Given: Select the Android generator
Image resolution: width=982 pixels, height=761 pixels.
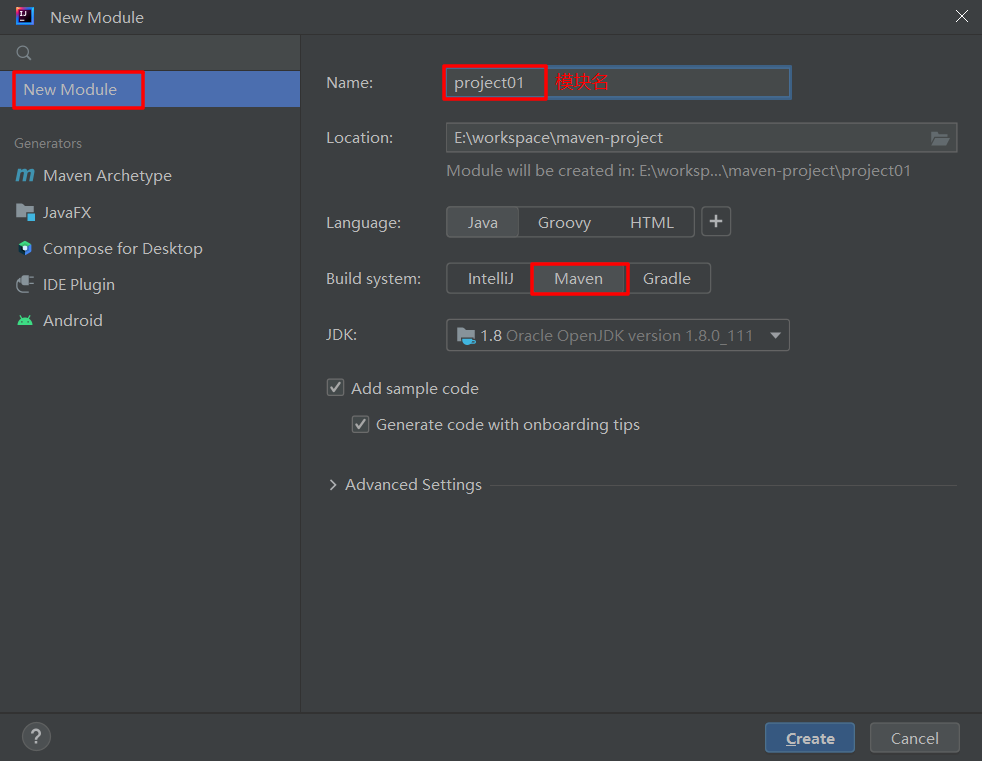Looking at the screenshot, I should coord(73,320).
